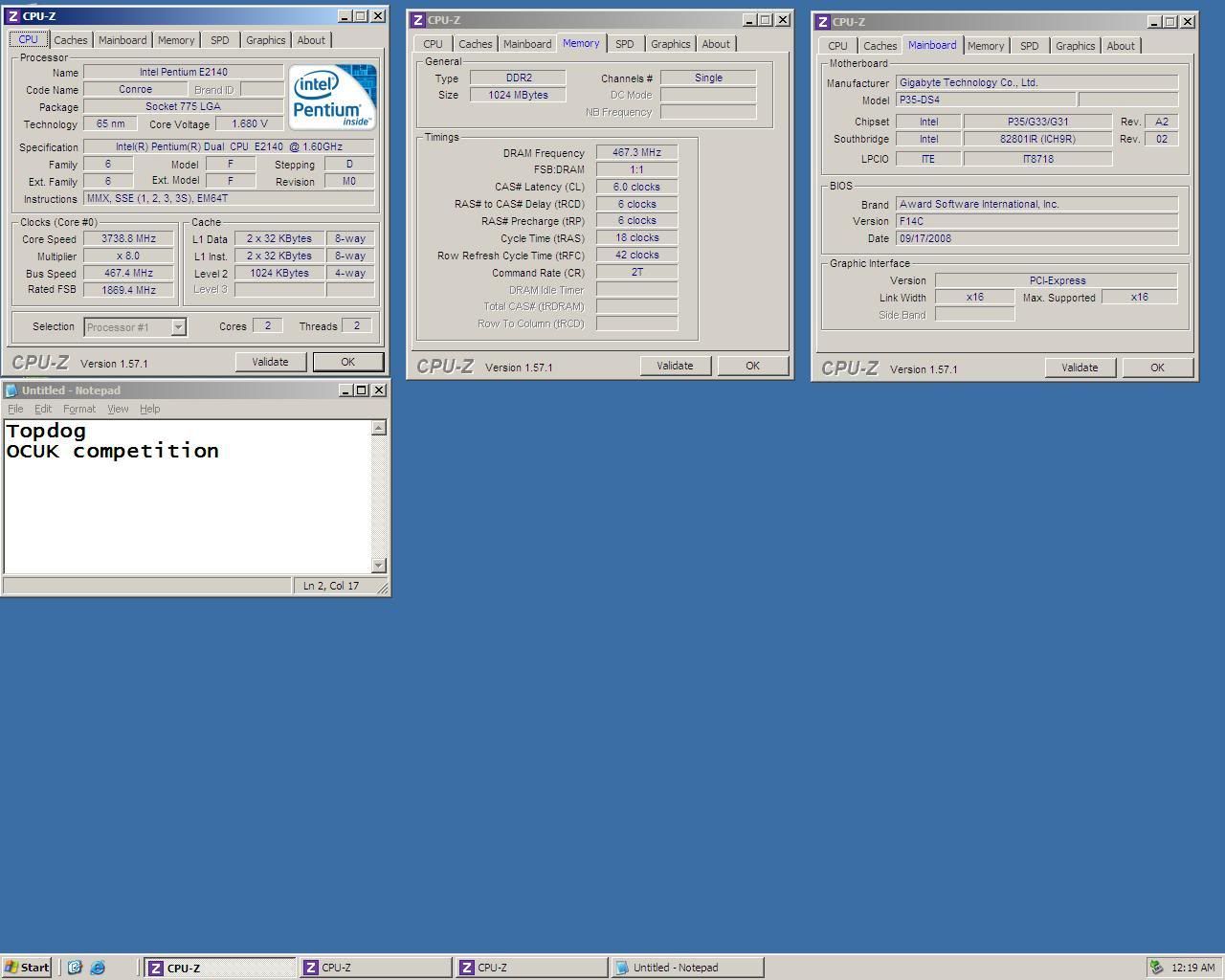The height and width of the screenshot is (980, 1225).
Task: Open Notepad Edit menu
Action: [43, 409]
